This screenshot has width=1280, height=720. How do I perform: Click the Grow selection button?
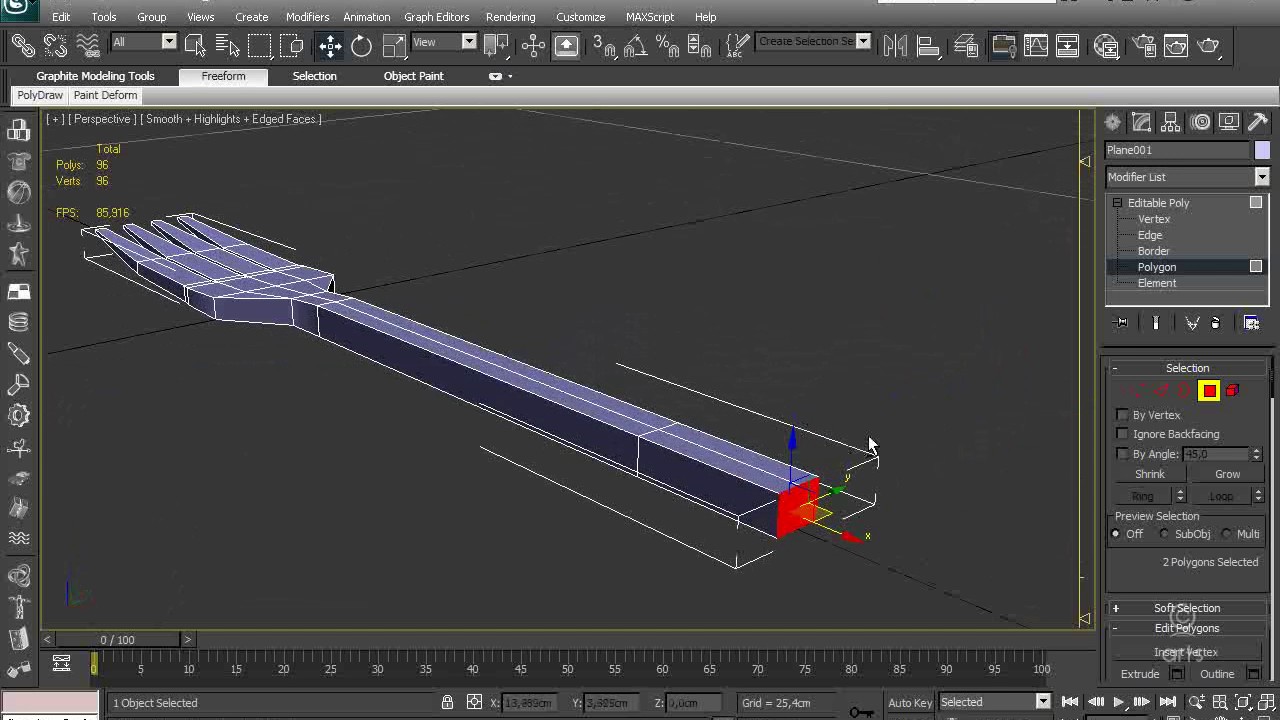(1227, 474)
